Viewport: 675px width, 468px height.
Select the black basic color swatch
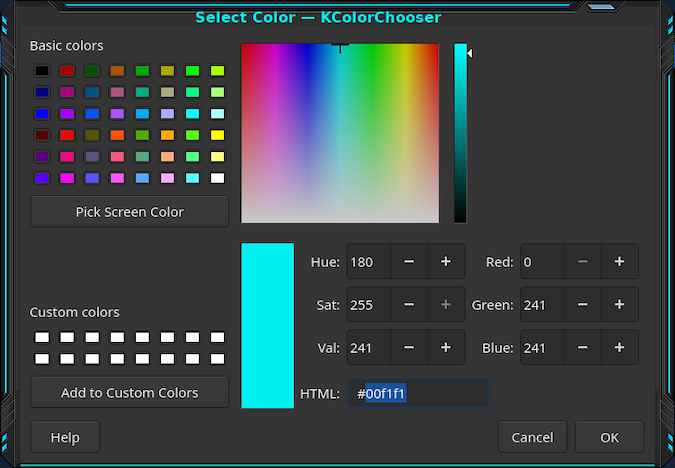tap(42, 71)
